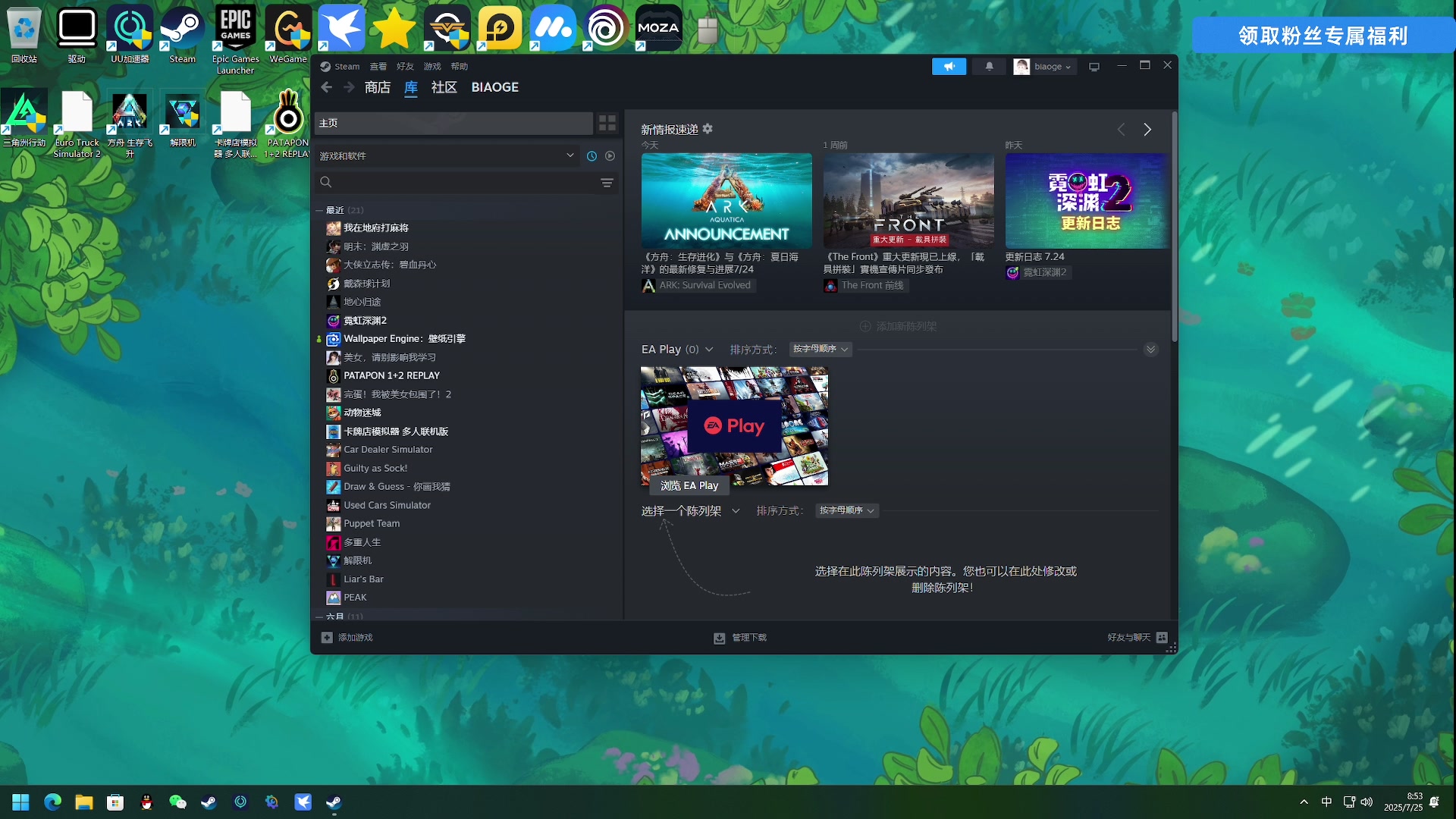Screen dimensions: 1456x819
Task: Click the library page vertical scrollbar
Action: (1175, 227)
